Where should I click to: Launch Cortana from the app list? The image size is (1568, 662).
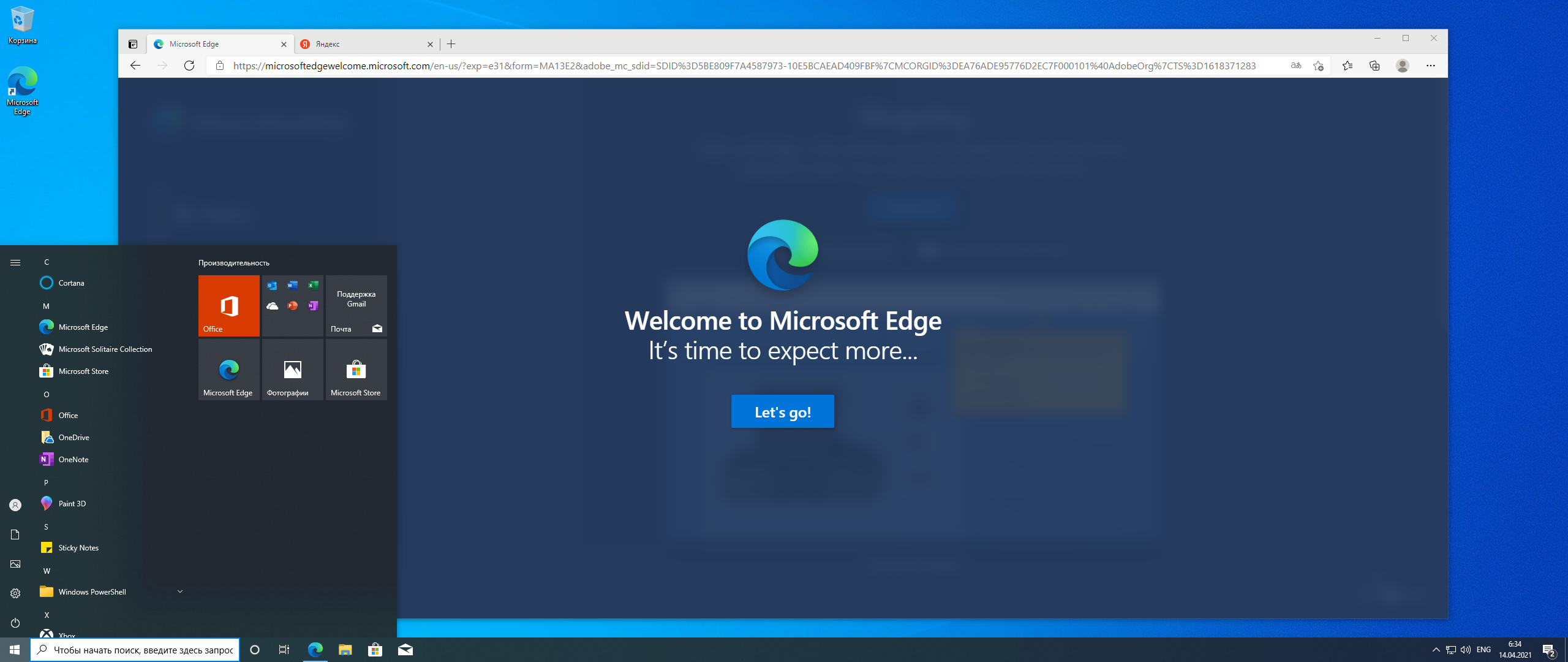[x=110, y=283]
